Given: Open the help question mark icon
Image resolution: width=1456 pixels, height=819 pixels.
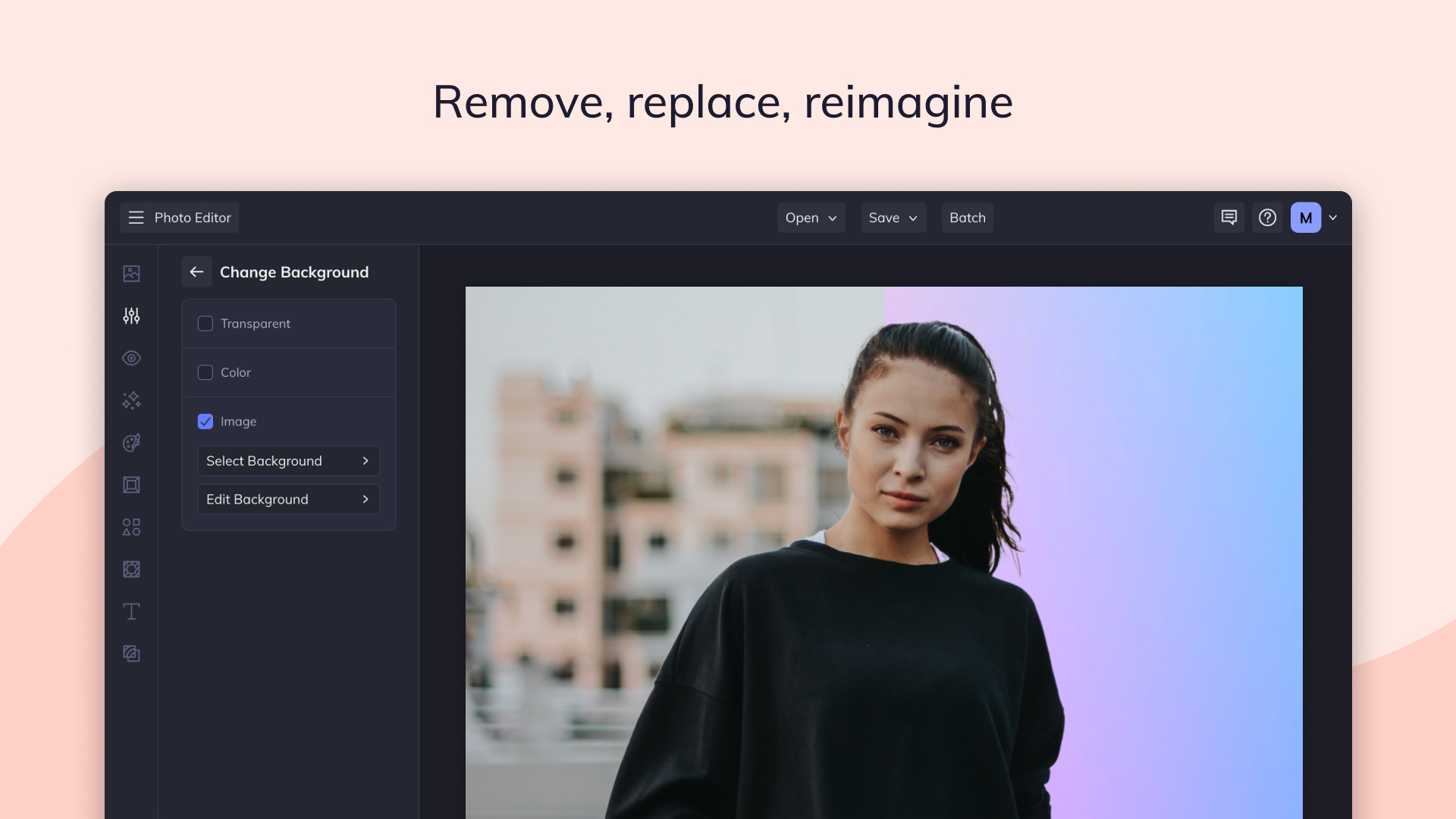Looking at the screenshot, I should point(1267,218).
